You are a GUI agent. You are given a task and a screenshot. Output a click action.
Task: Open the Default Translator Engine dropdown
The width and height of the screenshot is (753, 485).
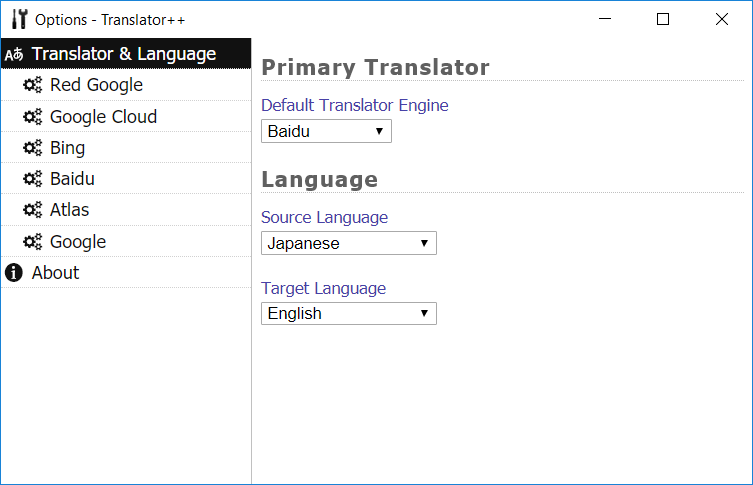click(326, 131)
